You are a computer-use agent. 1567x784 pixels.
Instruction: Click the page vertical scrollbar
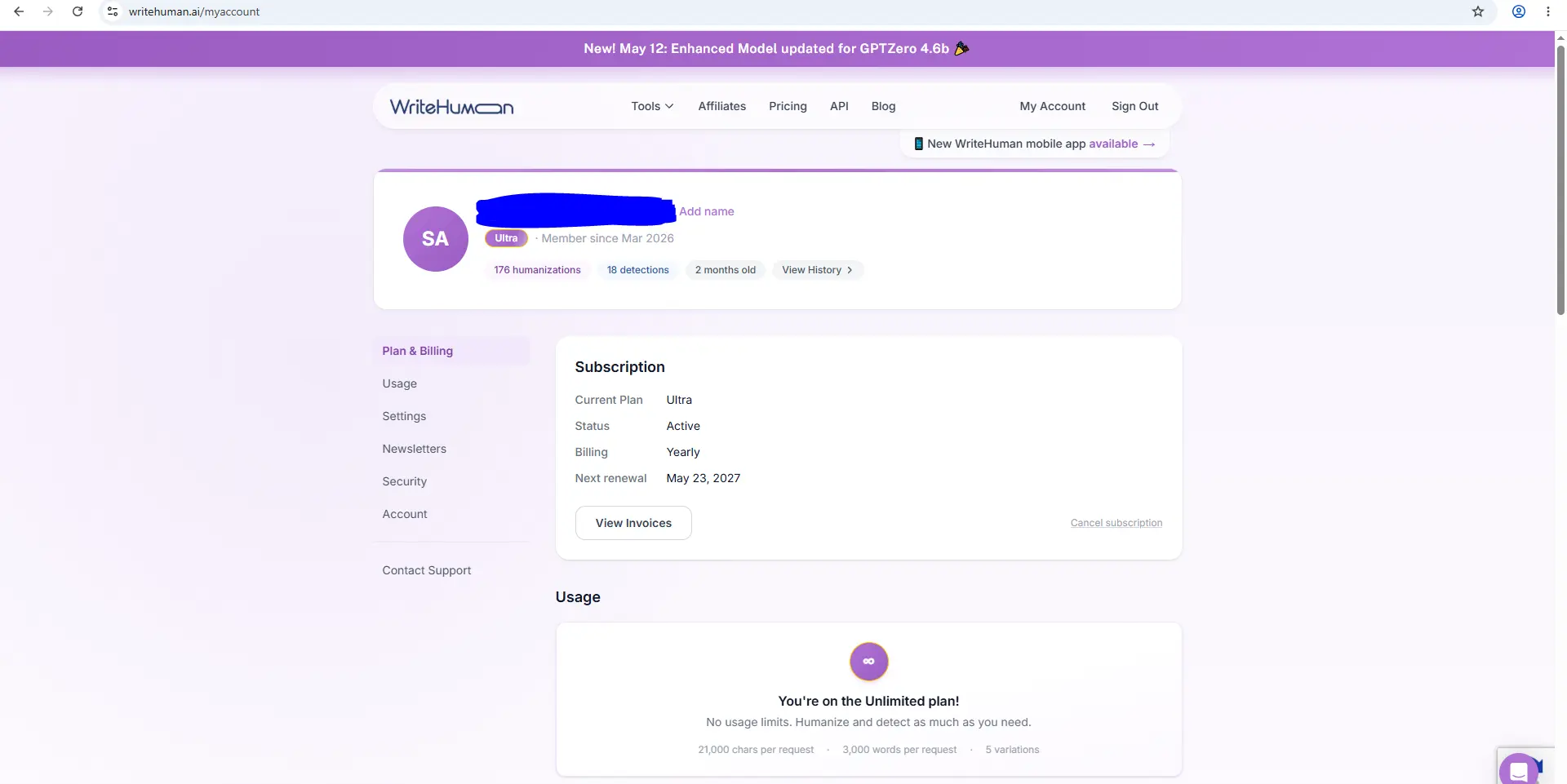click(x=1560, y=179)
